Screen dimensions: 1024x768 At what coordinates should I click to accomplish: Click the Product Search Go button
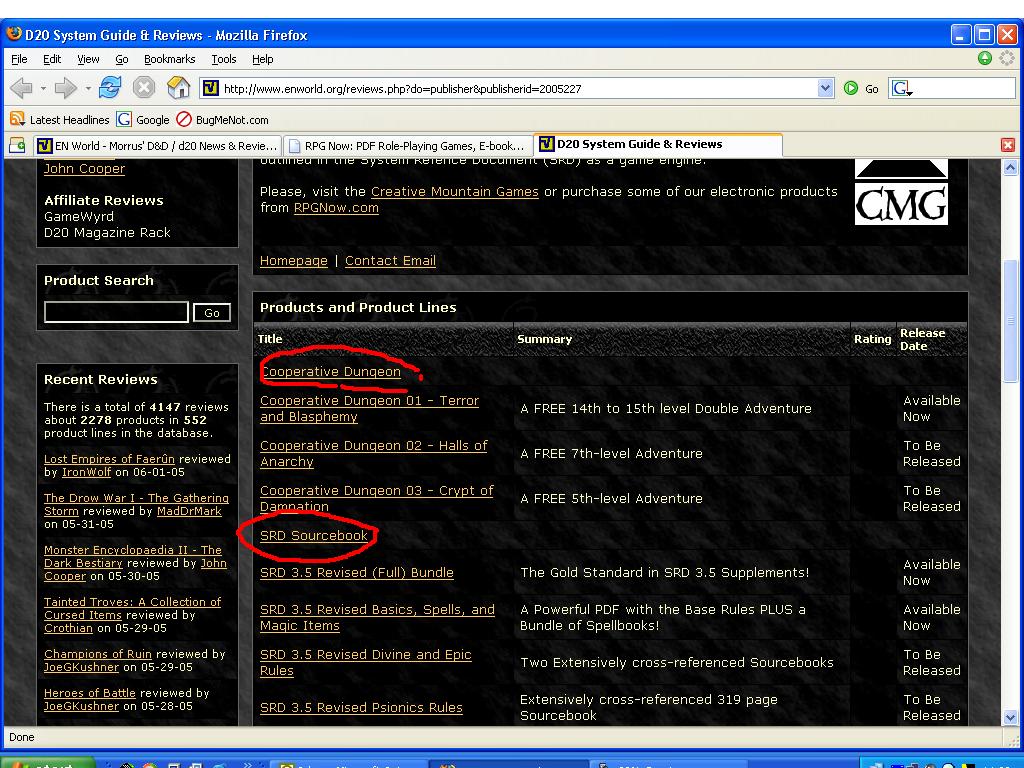pos(212,313)
